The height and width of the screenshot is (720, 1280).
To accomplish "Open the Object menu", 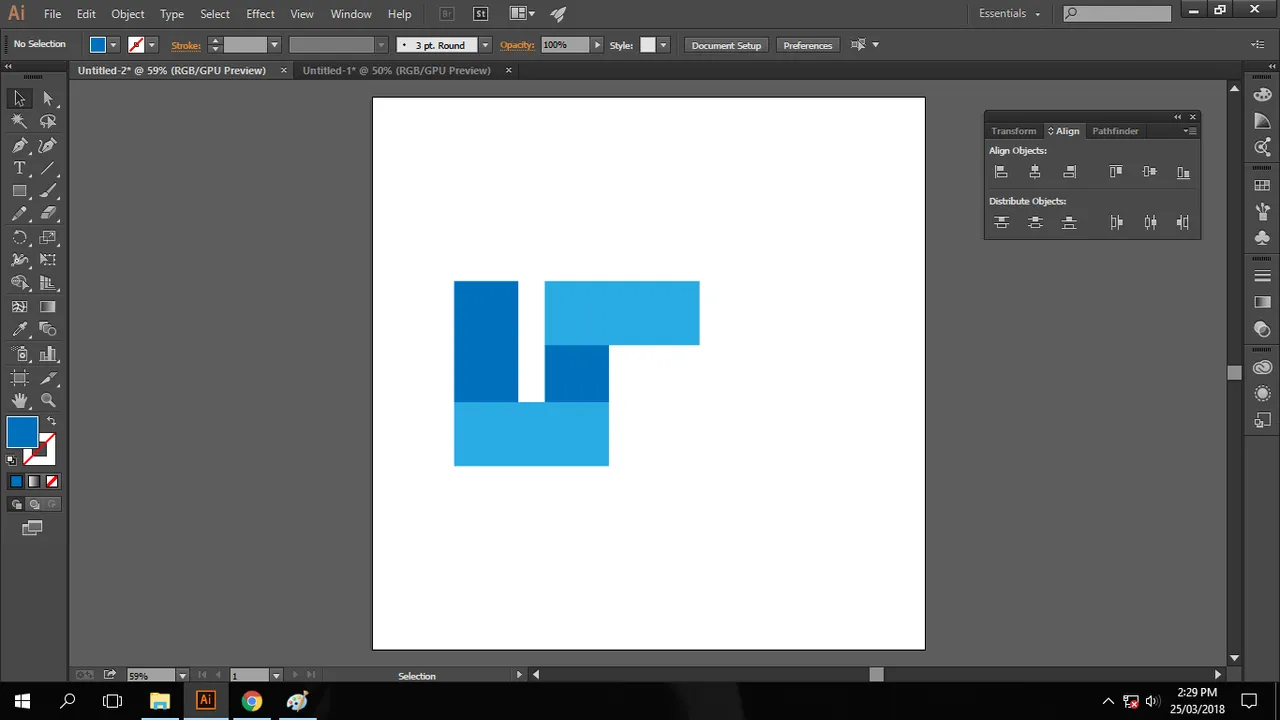I will [x=128, y=14].
